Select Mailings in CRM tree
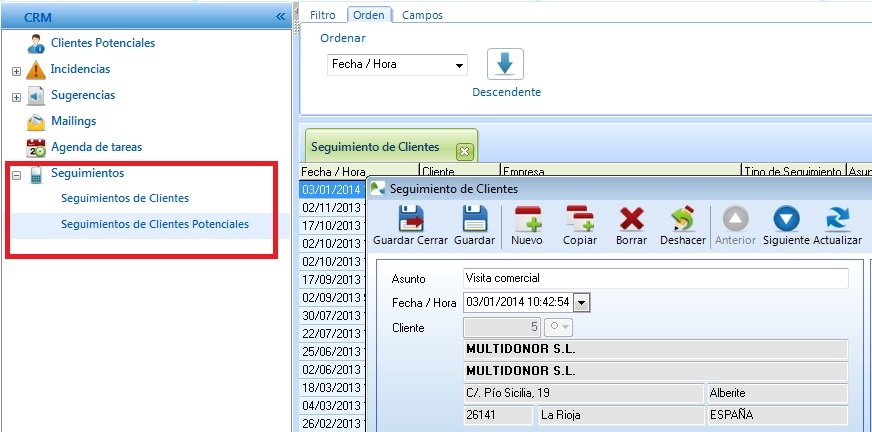The height and width of the screenshot is (432, 872). click(x=73, y=121)
